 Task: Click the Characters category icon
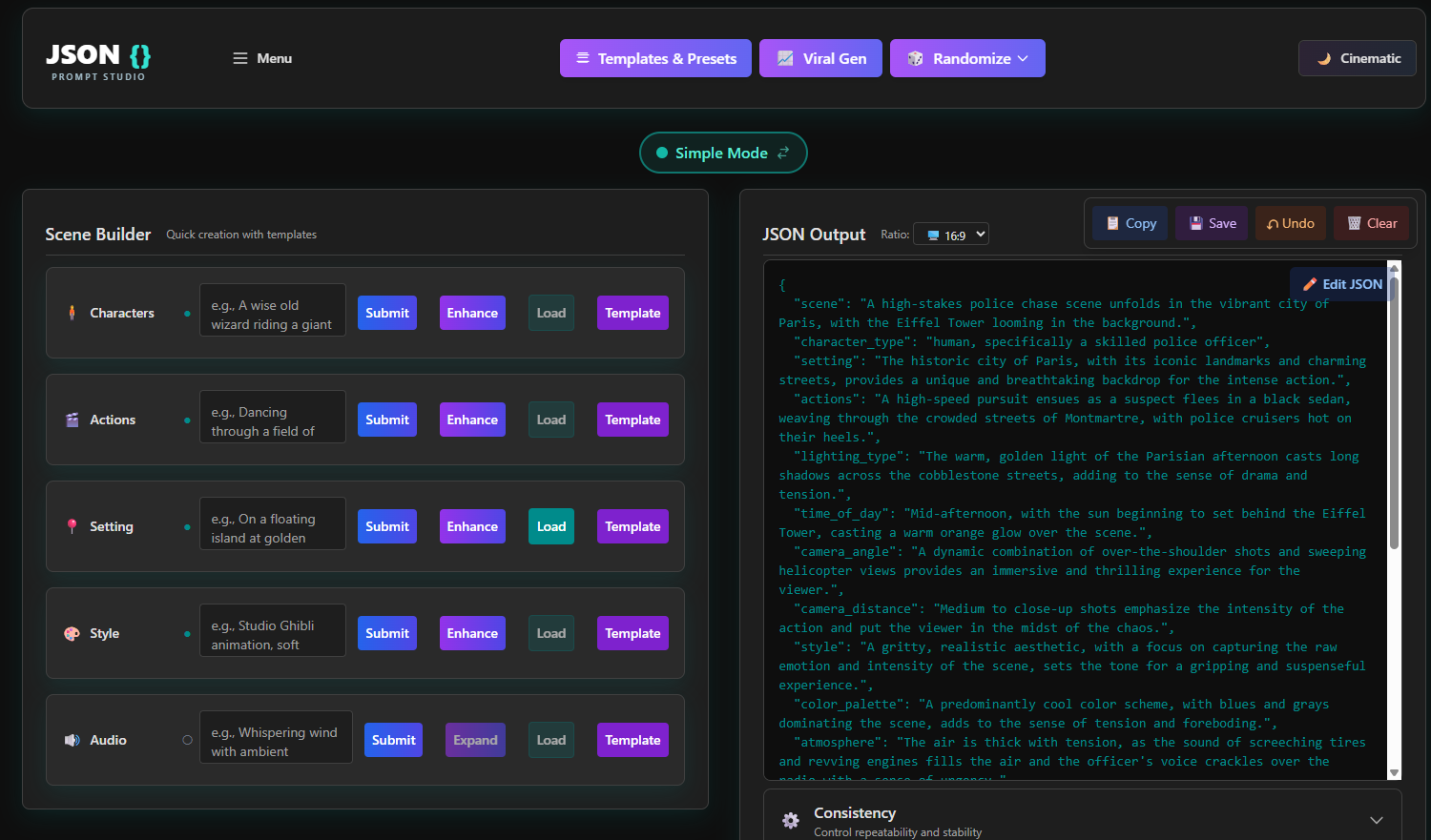click(72, 312)
